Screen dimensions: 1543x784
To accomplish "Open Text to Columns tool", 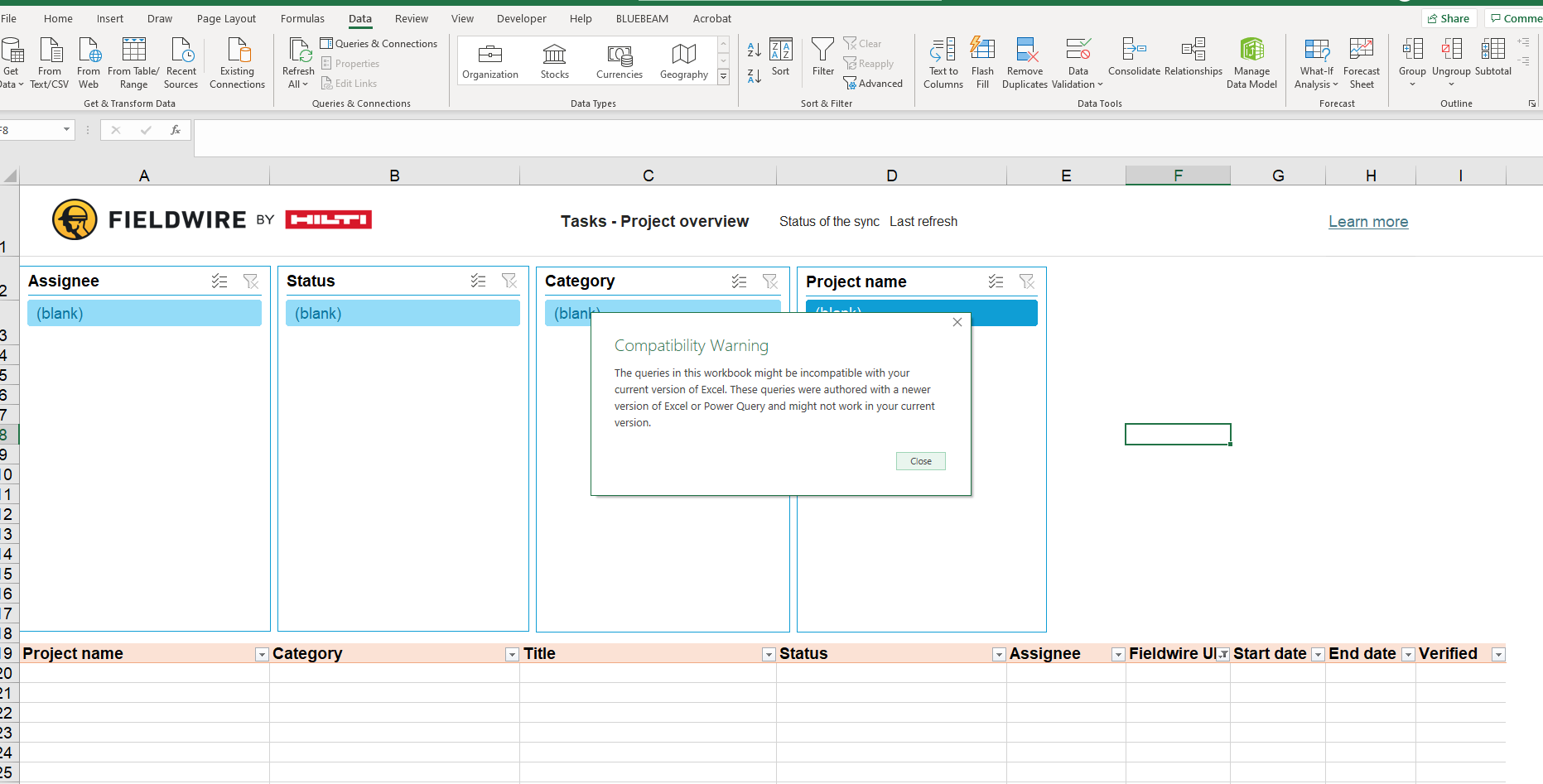I will (x=943, y=51).
